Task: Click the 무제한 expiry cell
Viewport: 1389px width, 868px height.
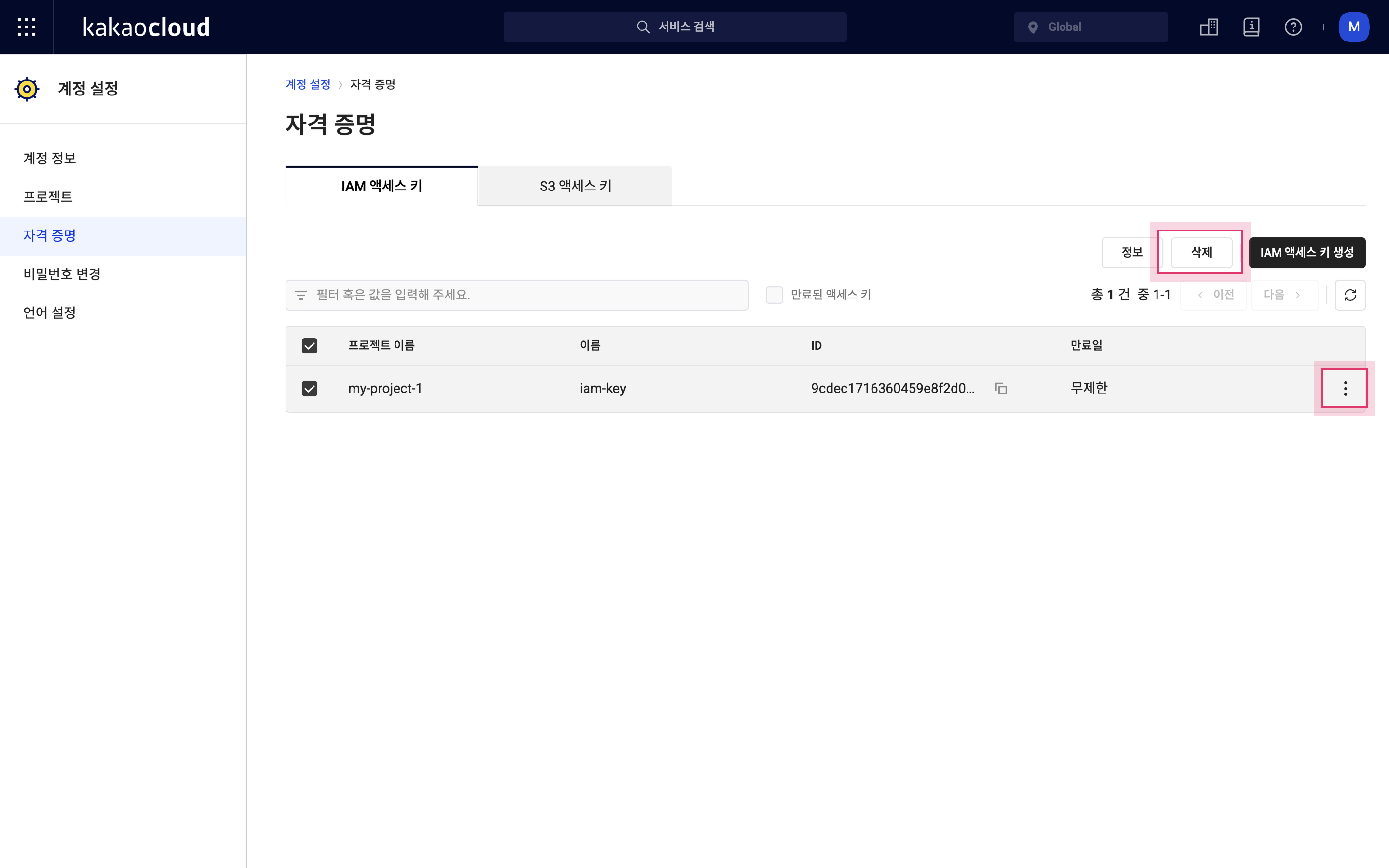Action: coord(1089,389)
